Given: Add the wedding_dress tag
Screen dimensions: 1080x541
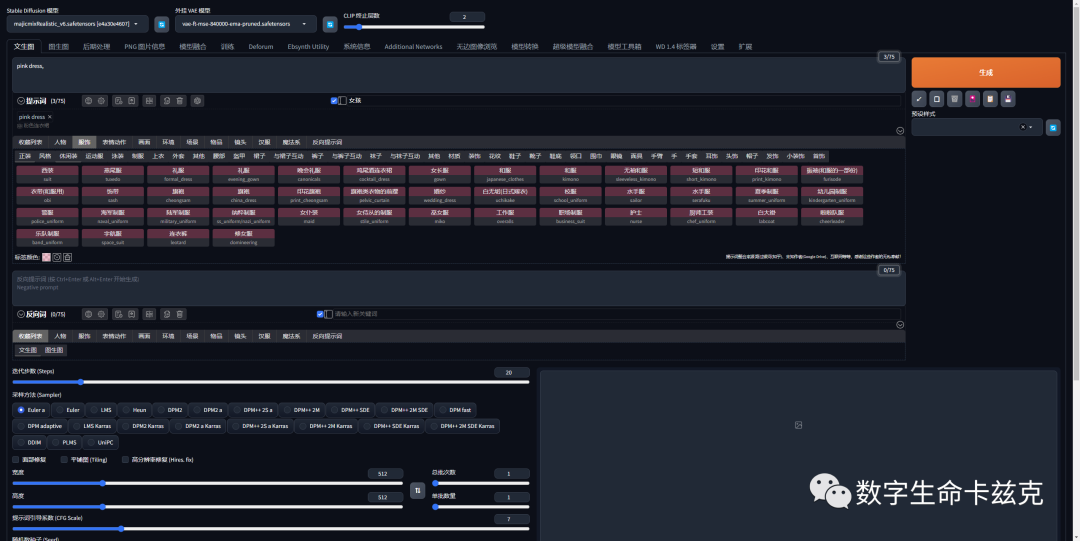Looking at the screenshot, I should tap(439, 195).
